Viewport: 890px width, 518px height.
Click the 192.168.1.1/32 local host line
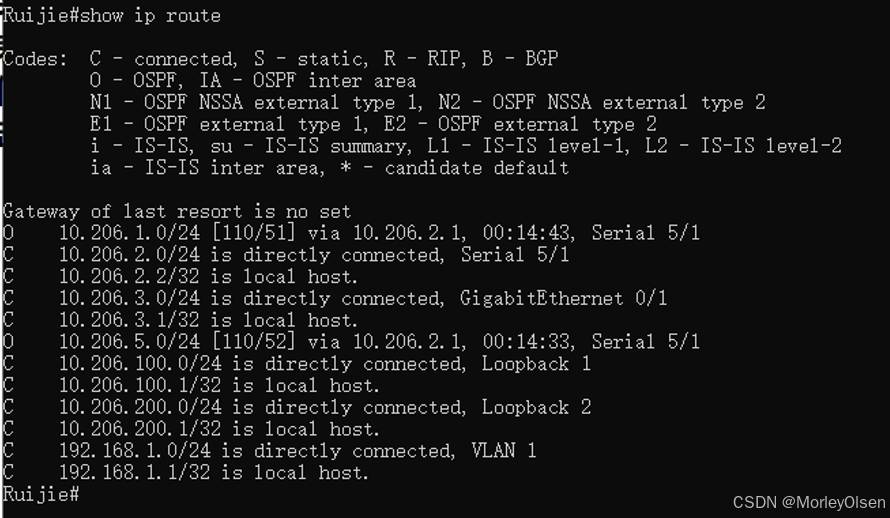[x=214, y=472]
